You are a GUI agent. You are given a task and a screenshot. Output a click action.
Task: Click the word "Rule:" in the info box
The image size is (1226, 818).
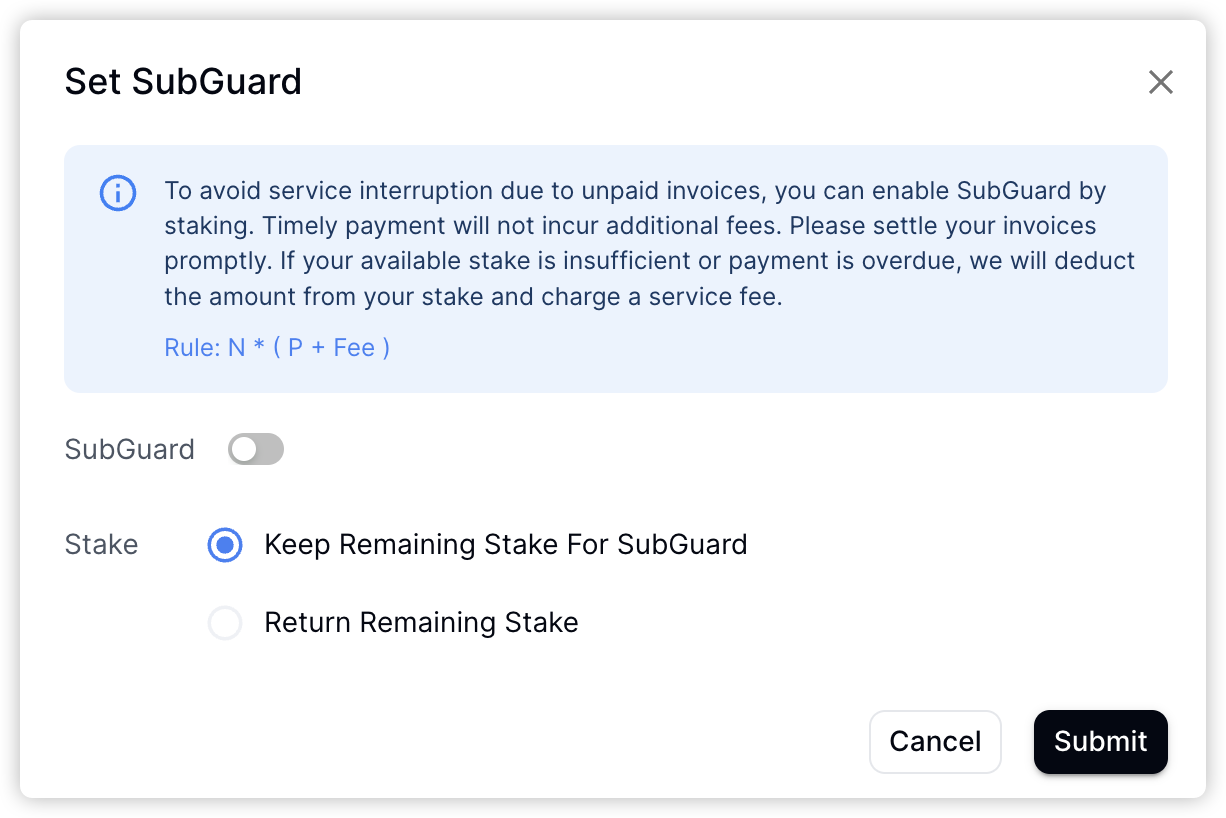192,348
